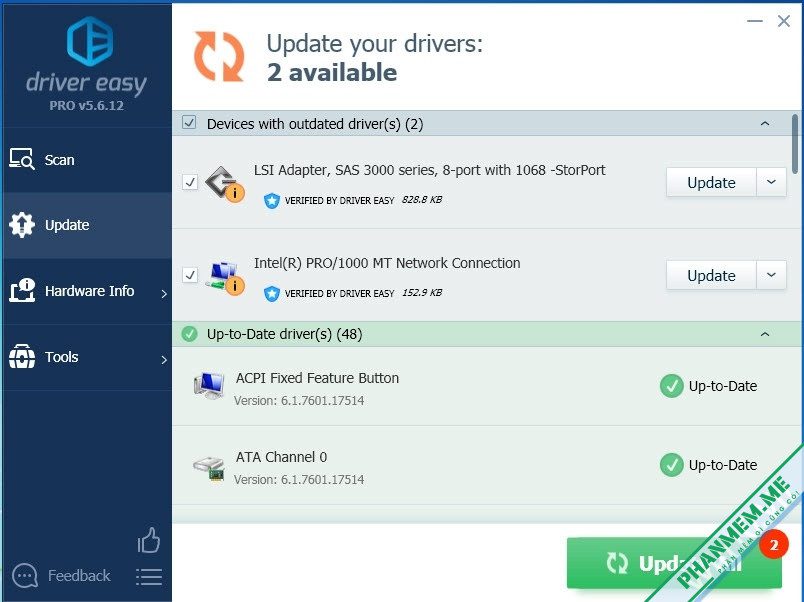Expand Hardware Info submenu arrow
The image size is (804, 602).
[164, 294]
